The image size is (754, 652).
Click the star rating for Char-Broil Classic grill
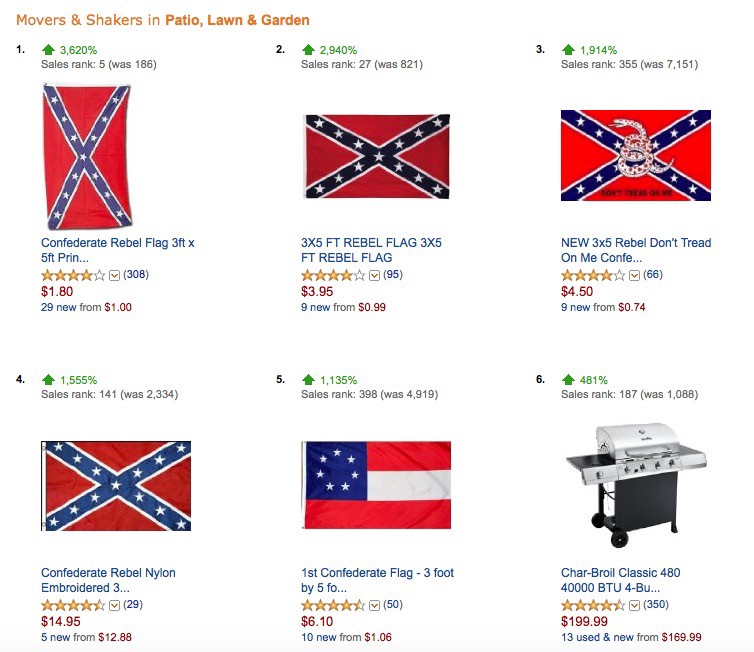[x=593, y=605]
